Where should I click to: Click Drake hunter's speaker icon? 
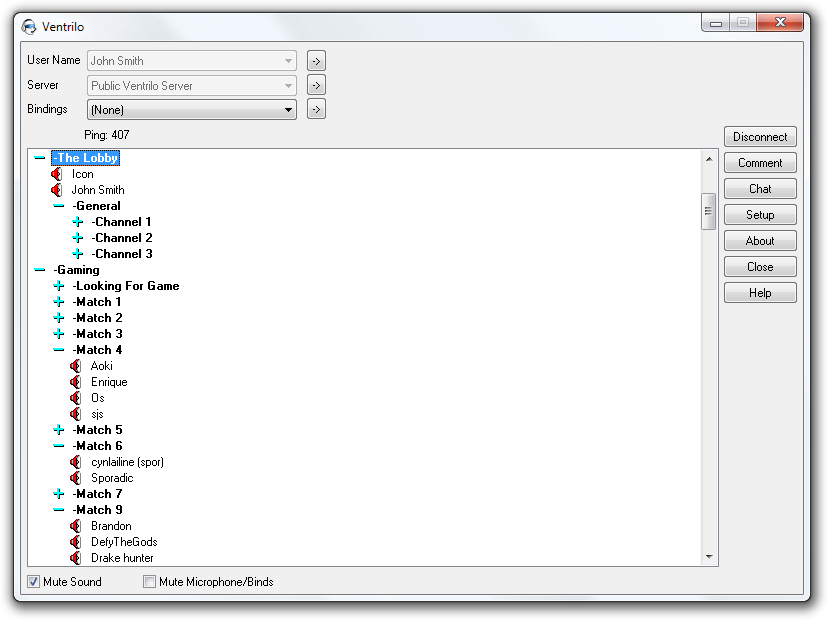pyautogui.click(x=76, y=558)
